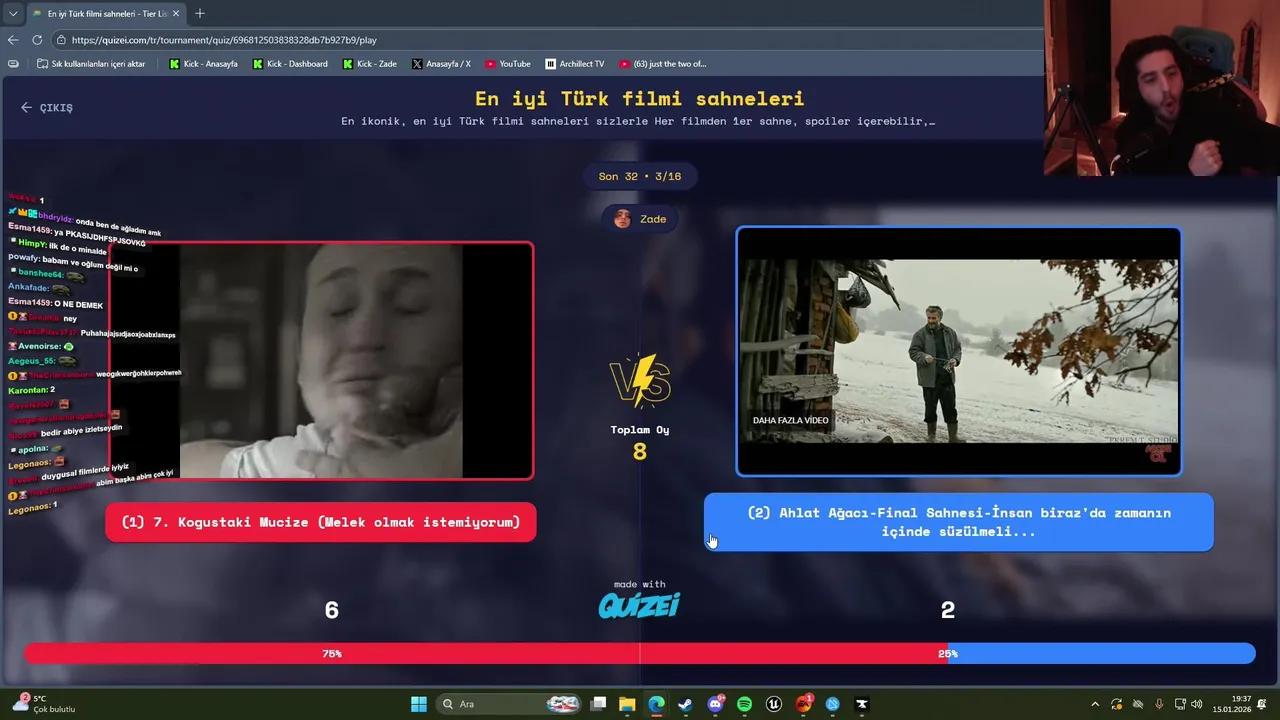Click the left vote count 6
The height and width of the screenshot is (720, 1280).
[332, 610]
